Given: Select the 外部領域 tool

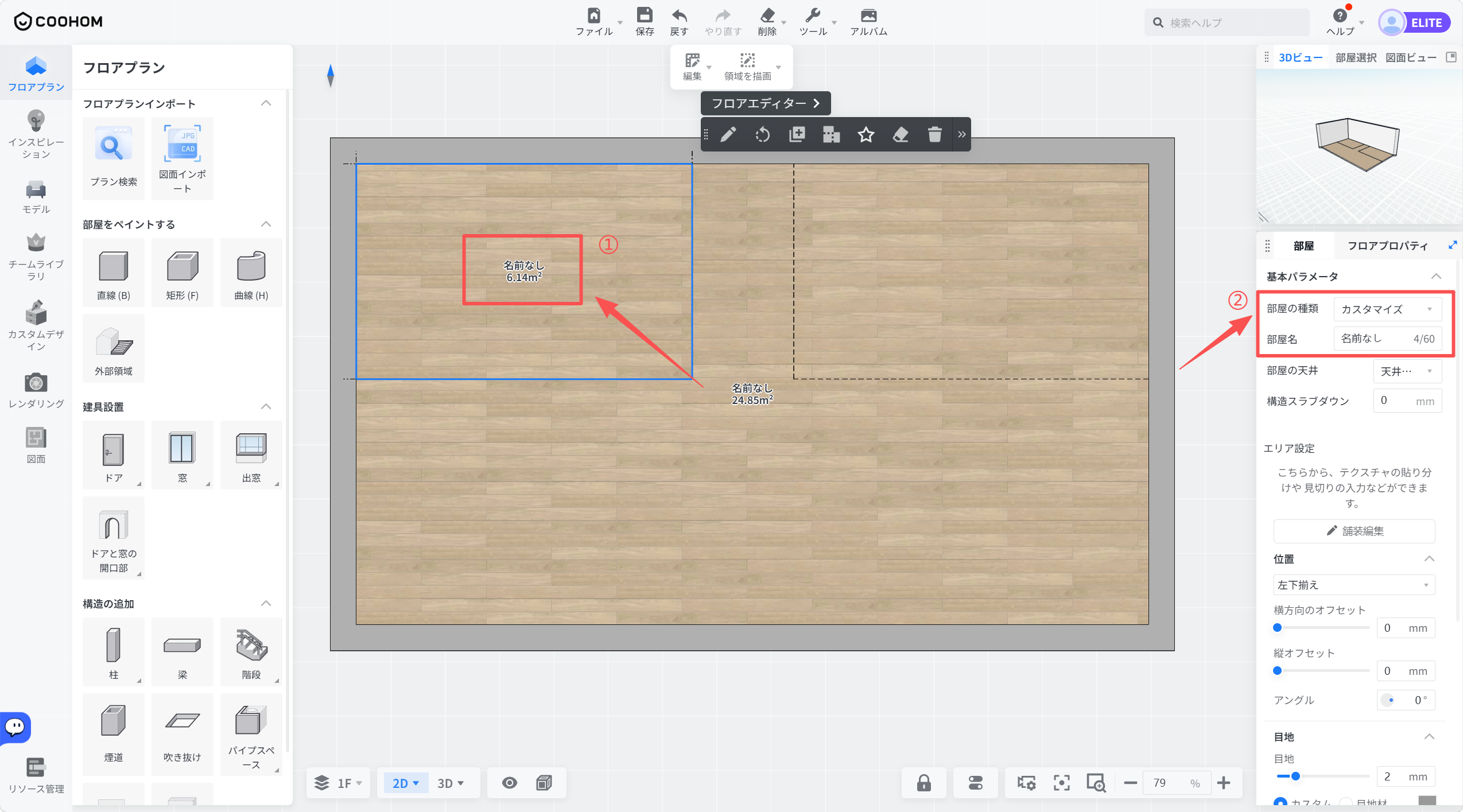Looking at the screenshot, I should (x=114, y=349).
